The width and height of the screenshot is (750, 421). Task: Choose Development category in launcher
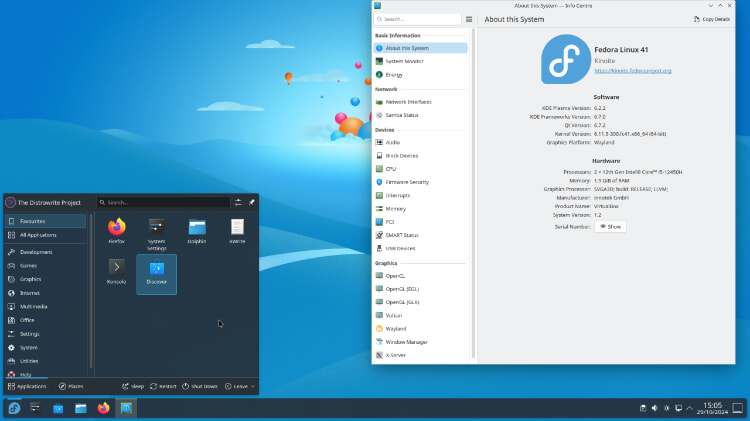[x=45, y=252]
